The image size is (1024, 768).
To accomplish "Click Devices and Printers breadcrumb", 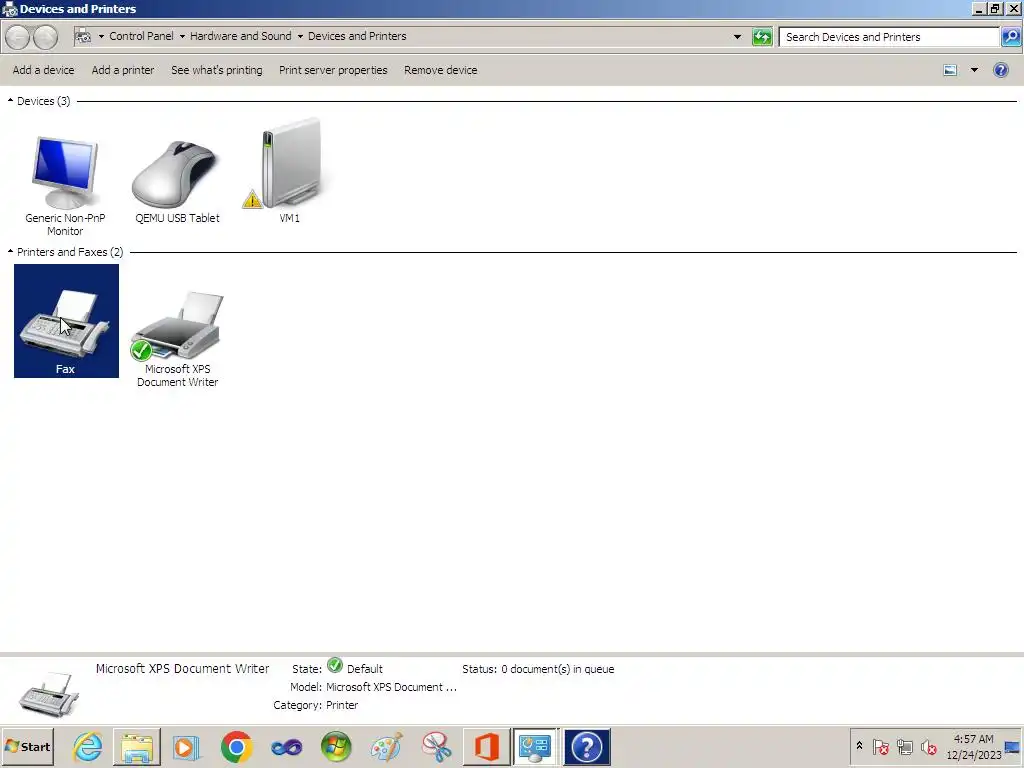I will pyautogui.click(x=357, y=37).
